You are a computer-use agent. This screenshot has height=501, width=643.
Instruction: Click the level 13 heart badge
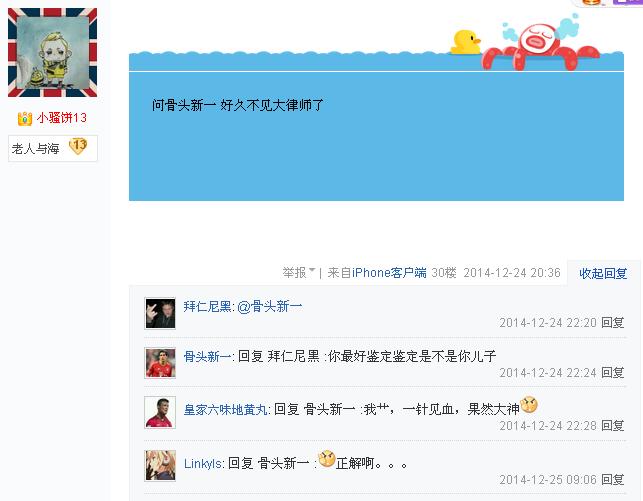pyautogui.click(x=78, y=146)
